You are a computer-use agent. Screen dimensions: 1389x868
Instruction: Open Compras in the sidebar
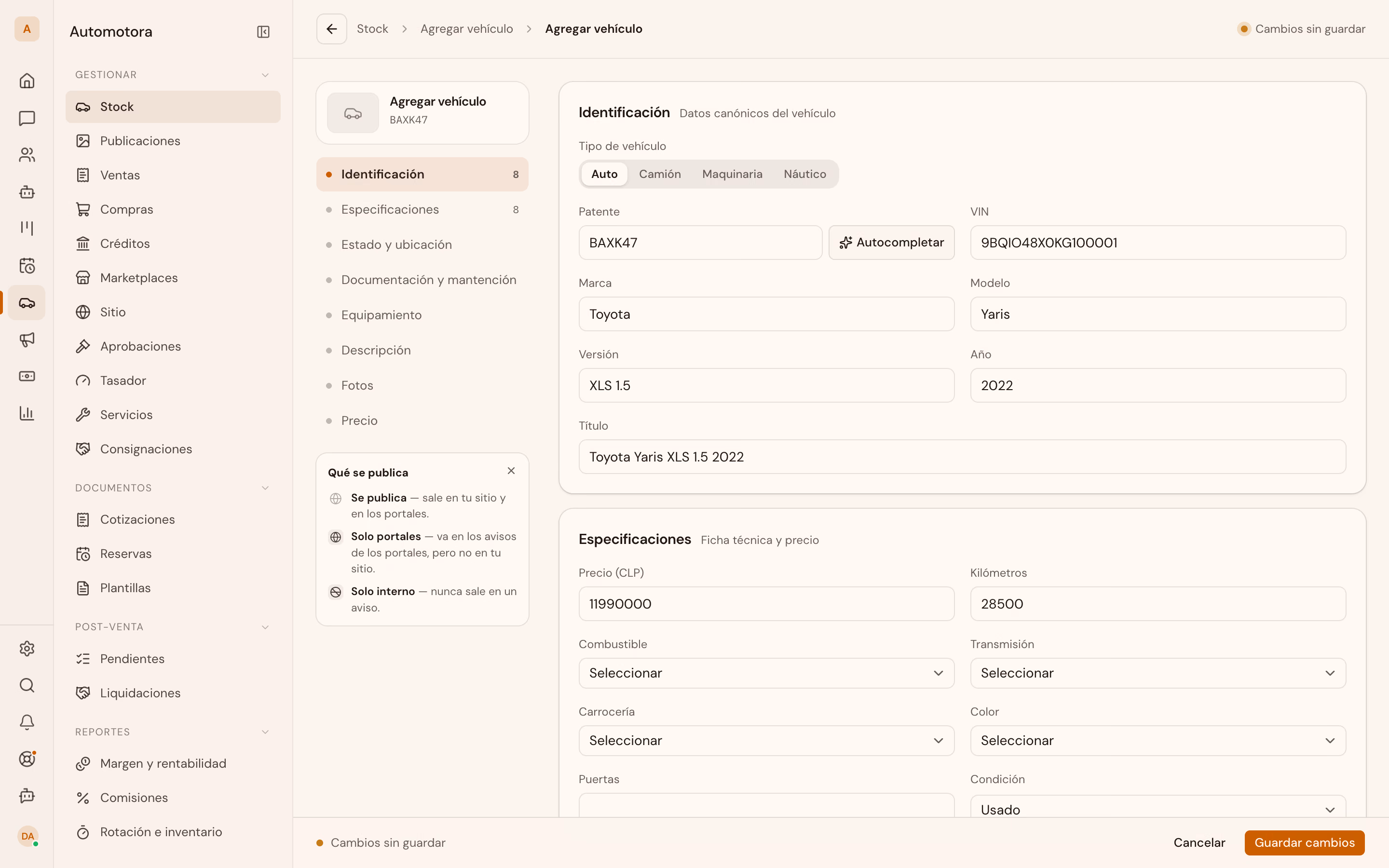173,210
